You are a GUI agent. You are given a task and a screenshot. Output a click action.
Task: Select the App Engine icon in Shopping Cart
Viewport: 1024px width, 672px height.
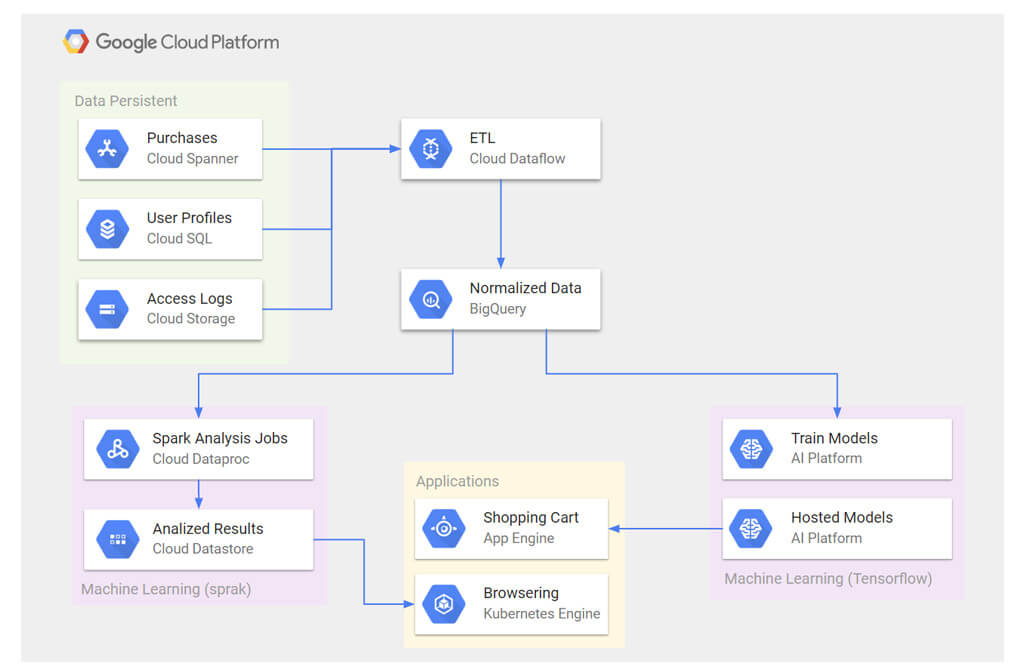click(x=444, y=528)
